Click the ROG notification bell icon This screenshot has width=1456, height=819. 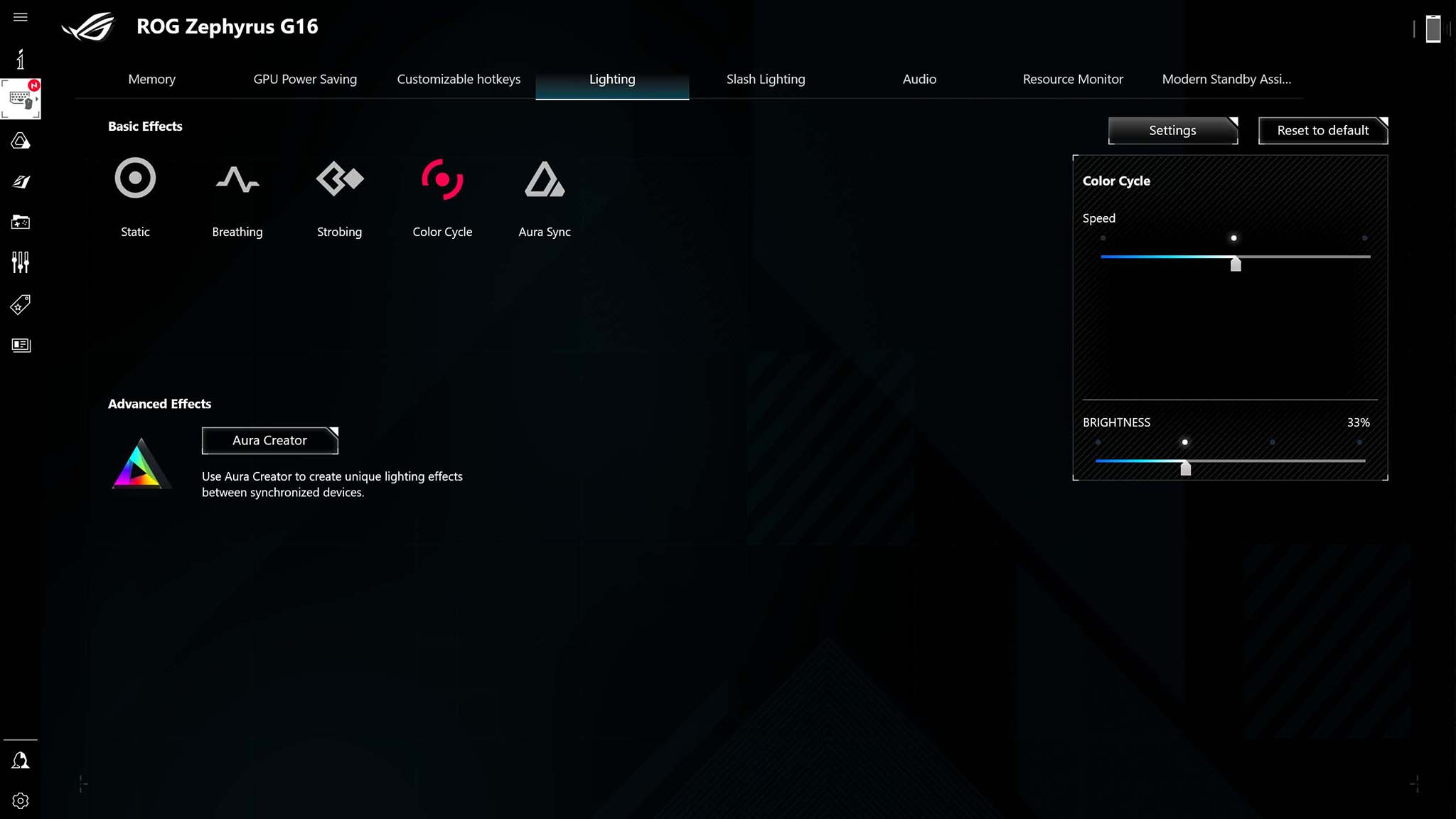click(20, 760)
